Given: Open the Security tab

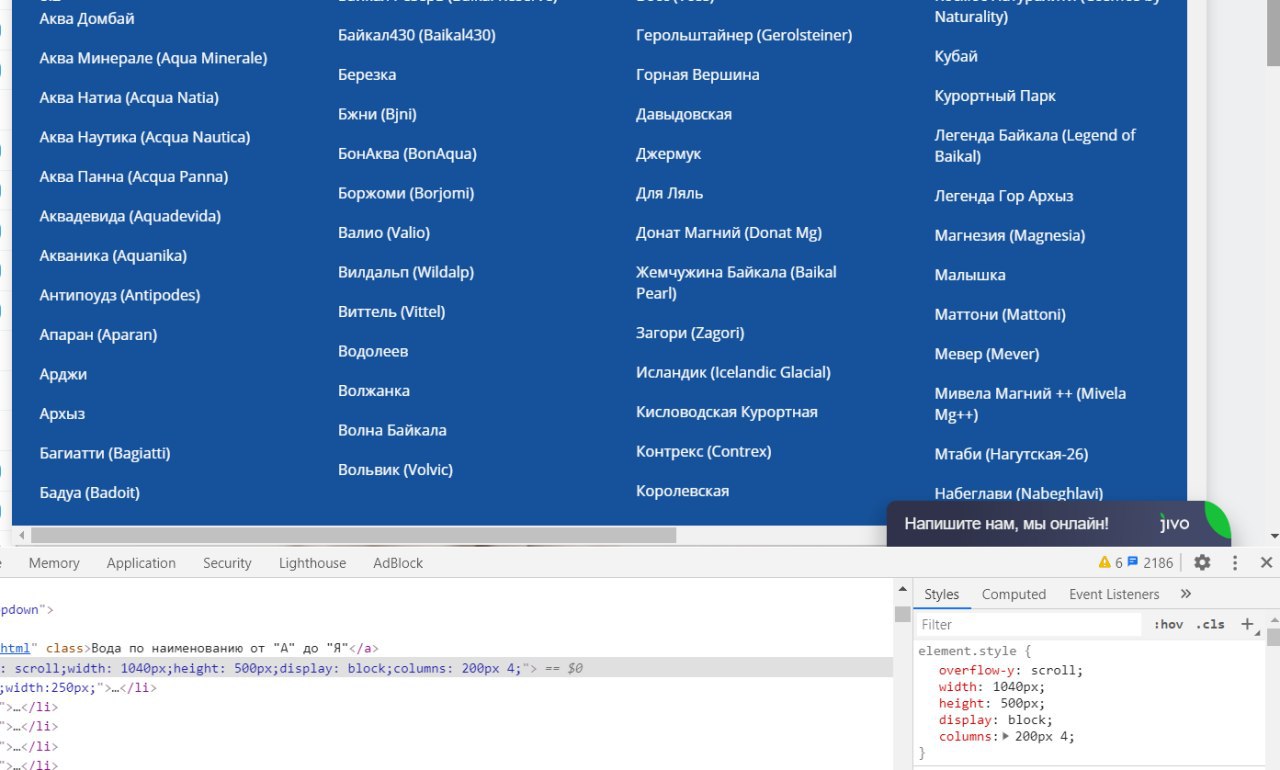Looking at the screenshot, I should 227,563.
